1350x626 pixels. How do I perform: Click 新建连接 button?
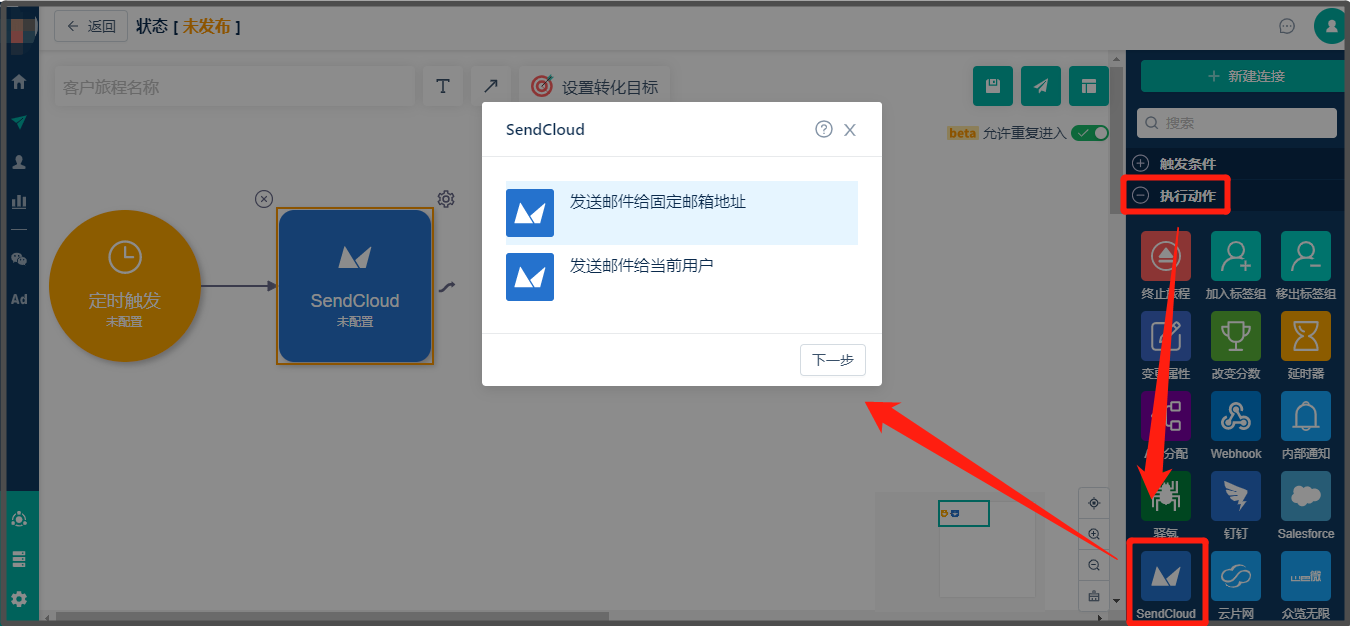[1243, 76]
